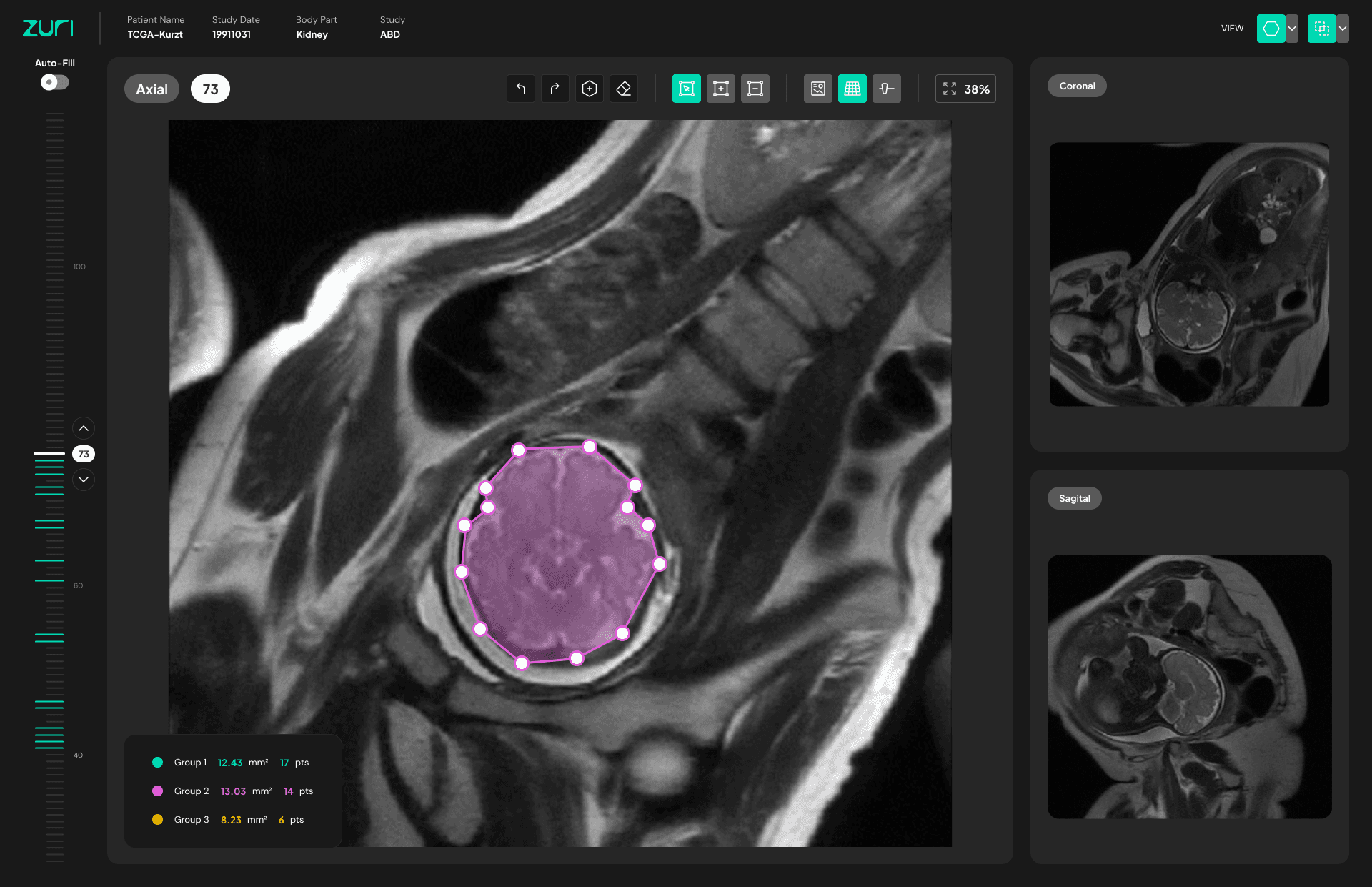Viewport: 1372px width, 887px height.
Task: Toggle the pointer select mode button
Action: tap(687, 89)
